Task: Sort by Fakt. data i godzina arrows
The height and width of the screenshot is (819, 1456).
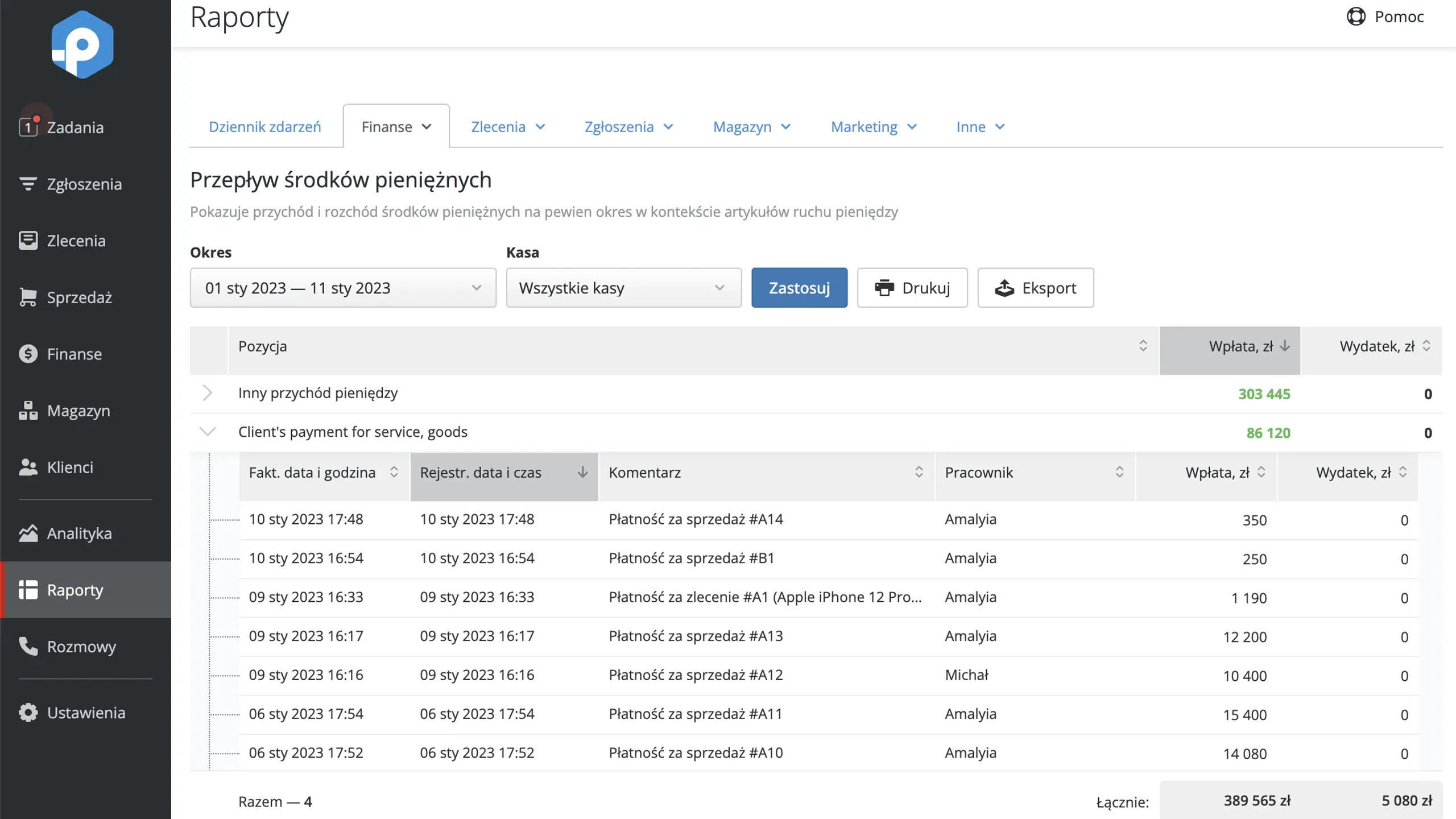Action: pyautogui.click(x=394, y=472)
